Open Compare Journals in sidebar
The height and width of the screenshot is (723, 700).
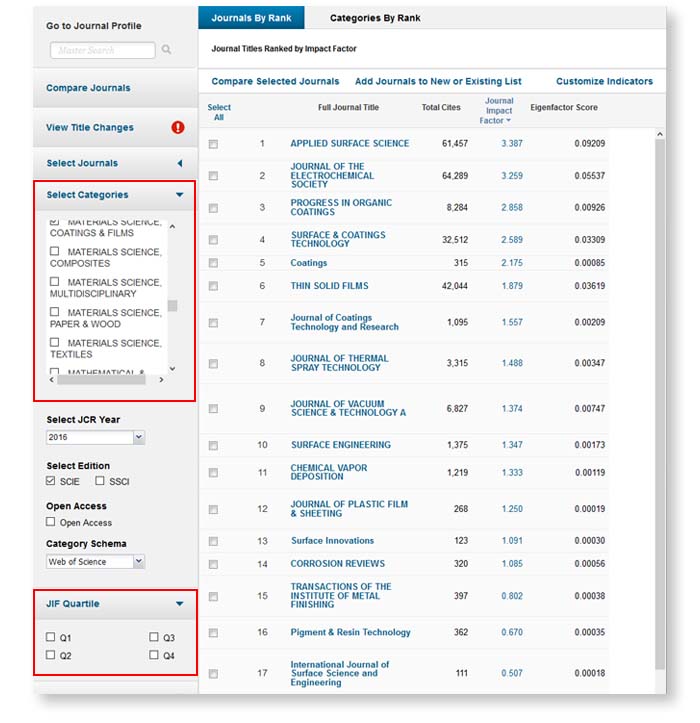pyautogui.click(x=88, y=88)
